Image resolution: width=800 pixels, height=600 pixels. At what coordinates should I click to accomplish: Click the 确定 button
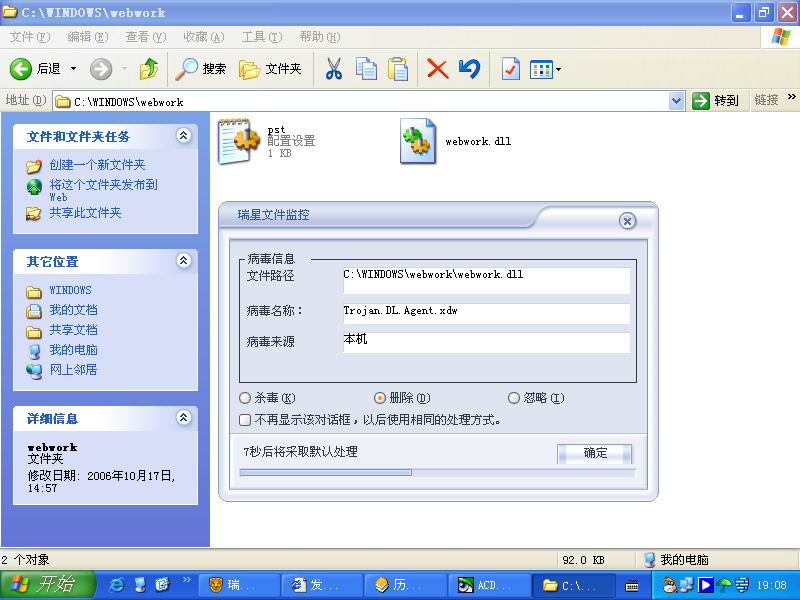(595, 453)
